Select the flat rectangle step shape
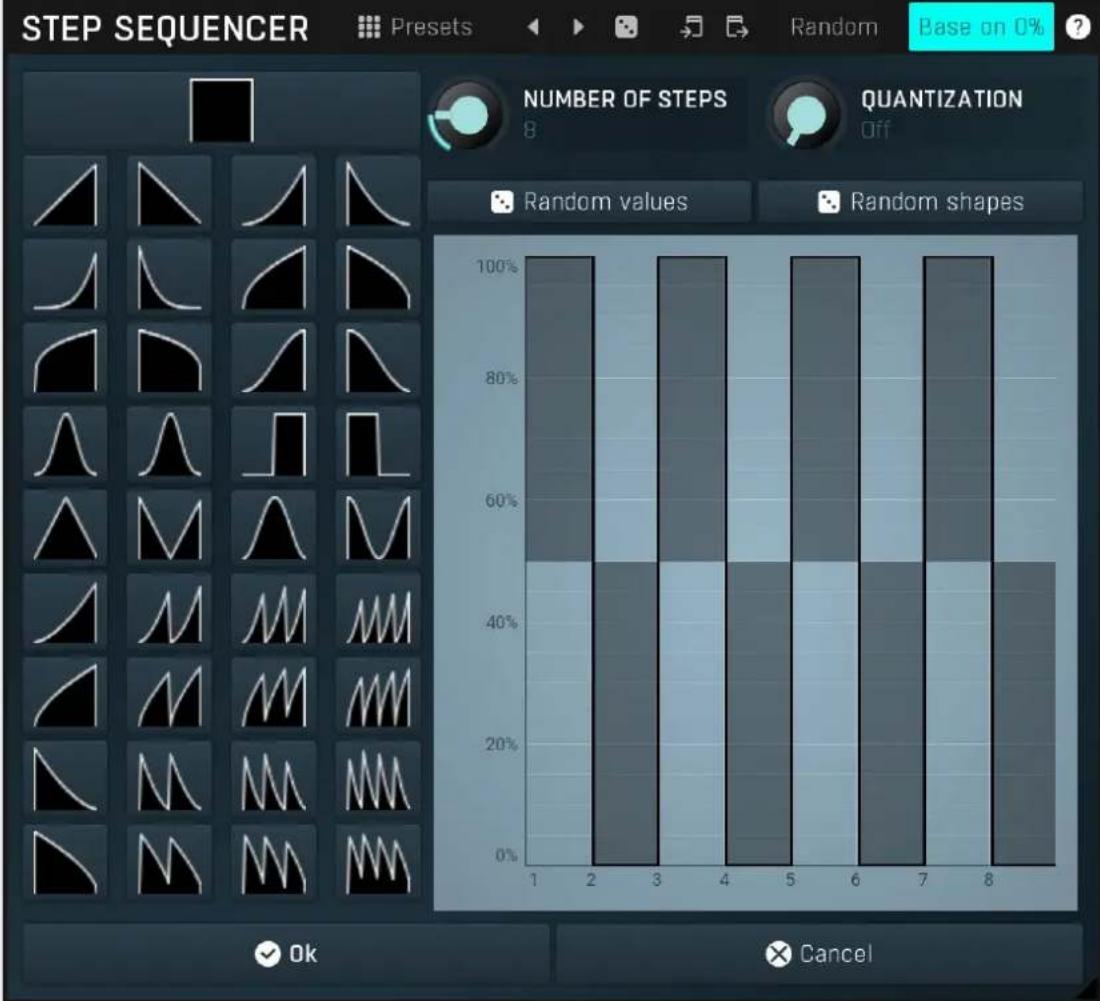 click(221, 109)
